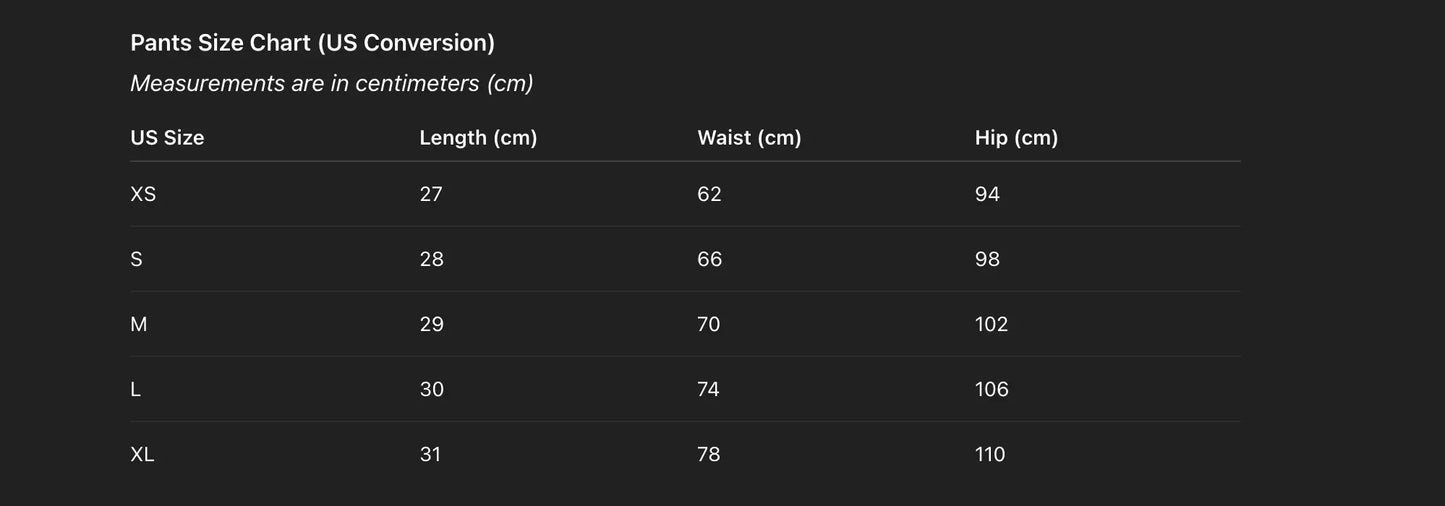
Task: Select the waist value 74
Action: click(x=708, y=389)
